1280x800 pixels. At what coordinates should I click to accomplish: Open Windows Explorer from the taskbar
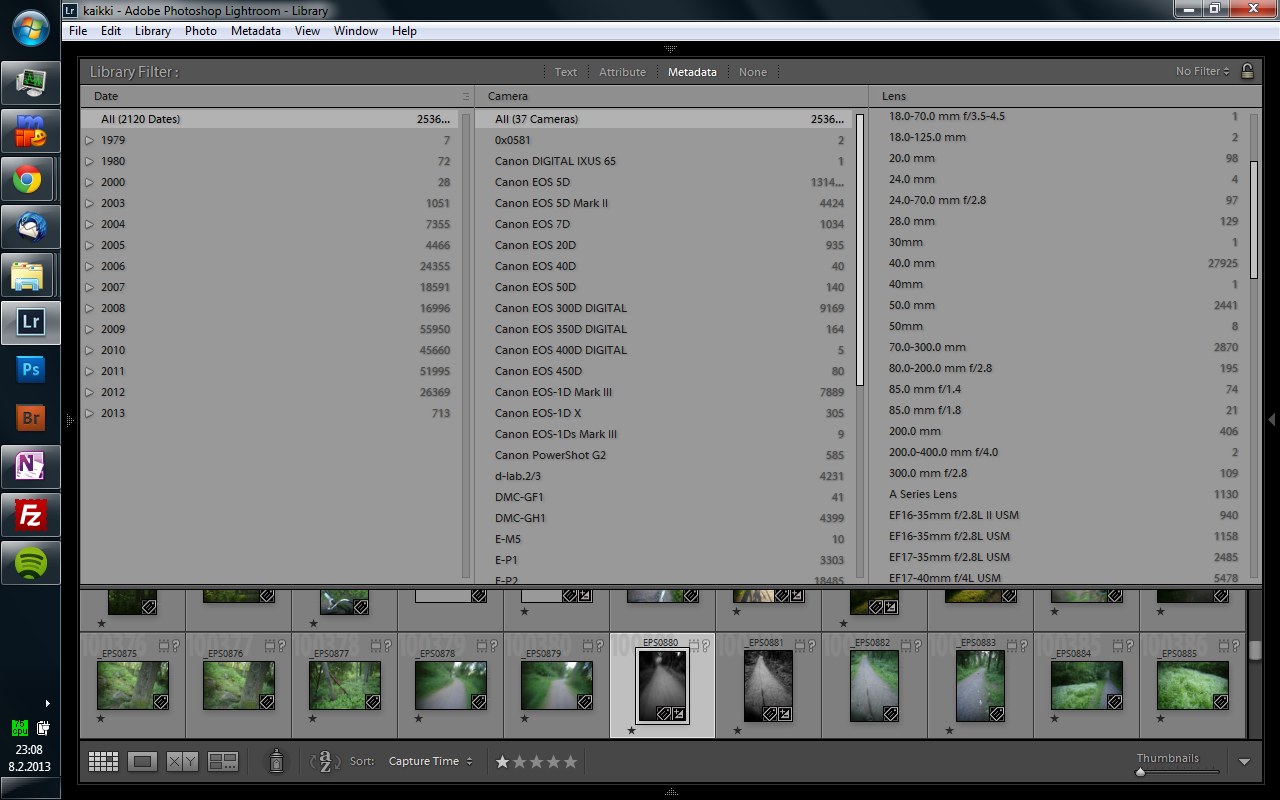(x=29, y=276)
